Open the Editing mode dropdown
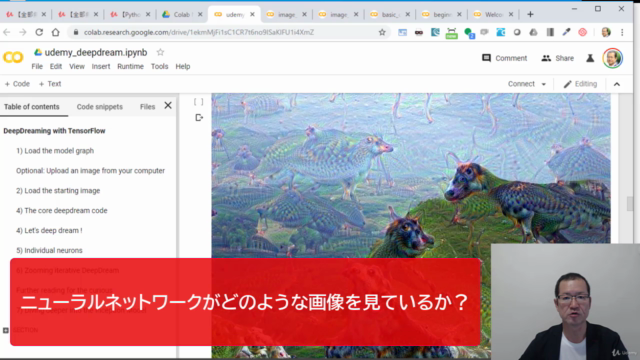Screen dimensions: 640x360 tap(580, 84)
